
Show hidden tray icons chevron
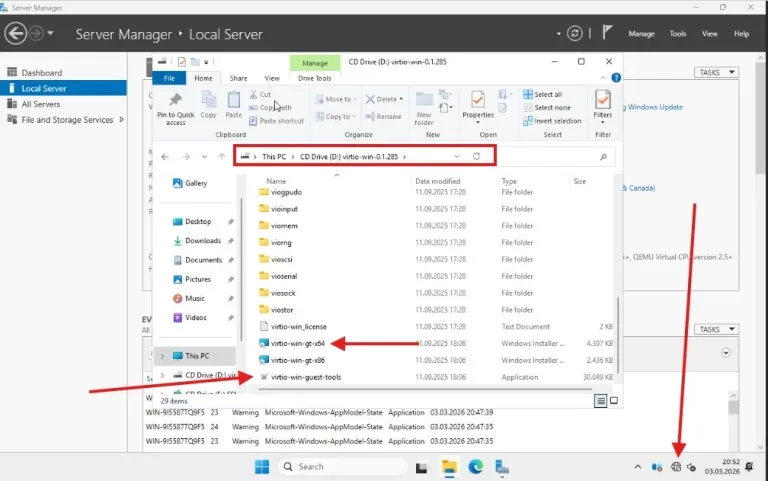tap(637, 467)
